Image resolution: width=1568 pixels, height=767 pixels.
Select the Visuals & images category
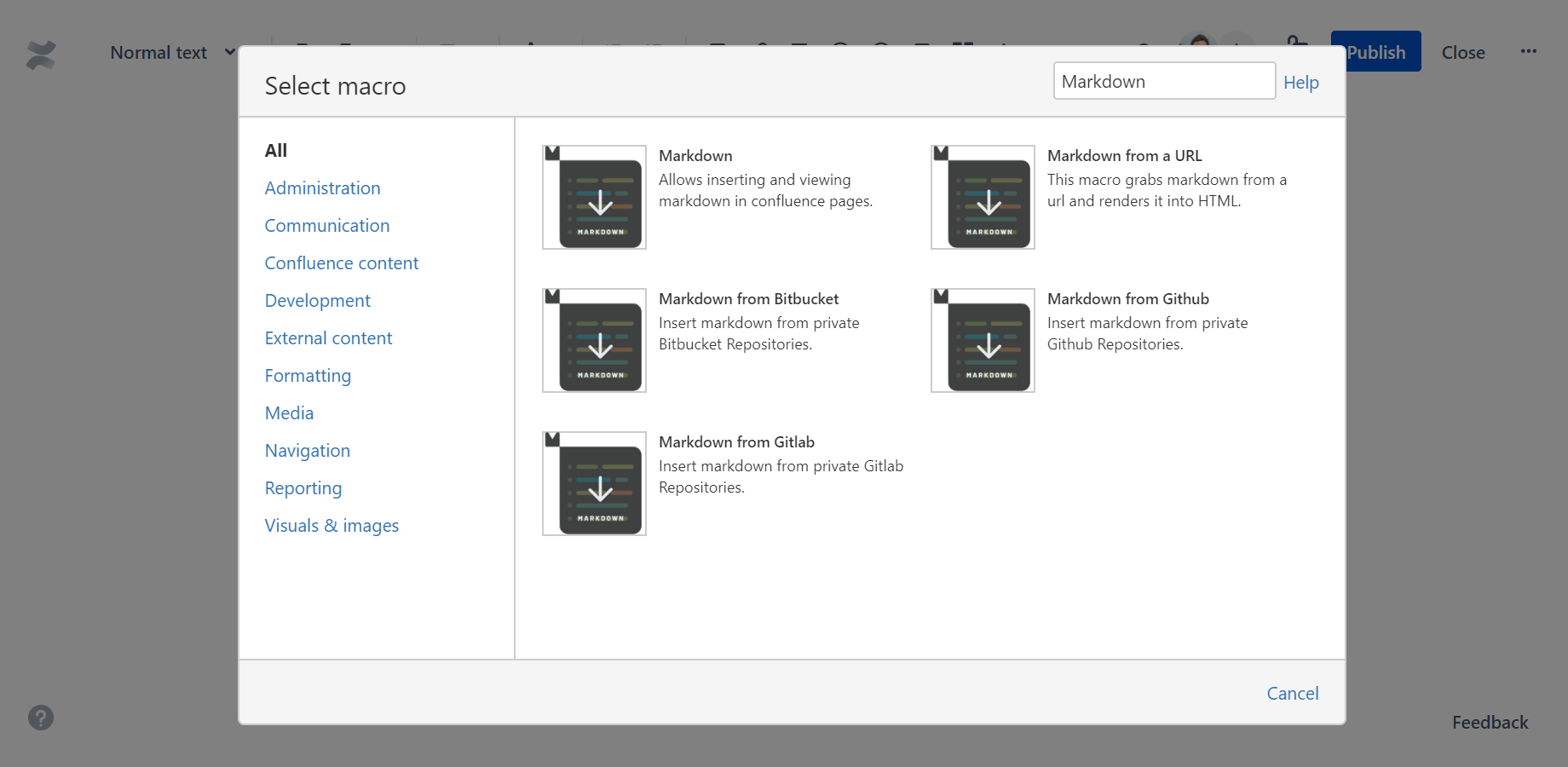[x=331, y=526]
